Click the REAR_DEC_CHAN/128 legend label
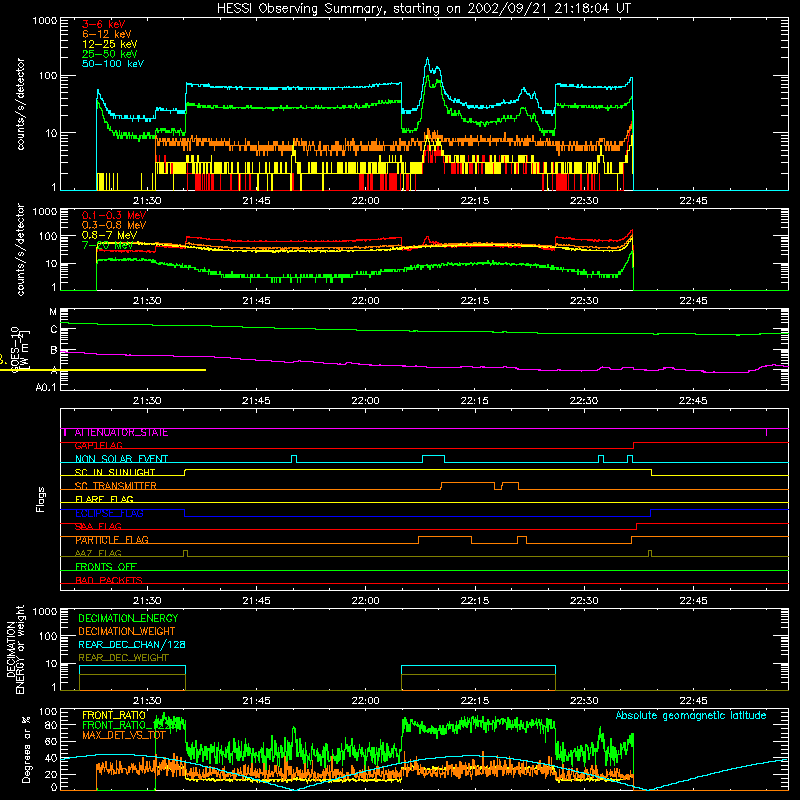The image size is (800, 800). (132, 645)
